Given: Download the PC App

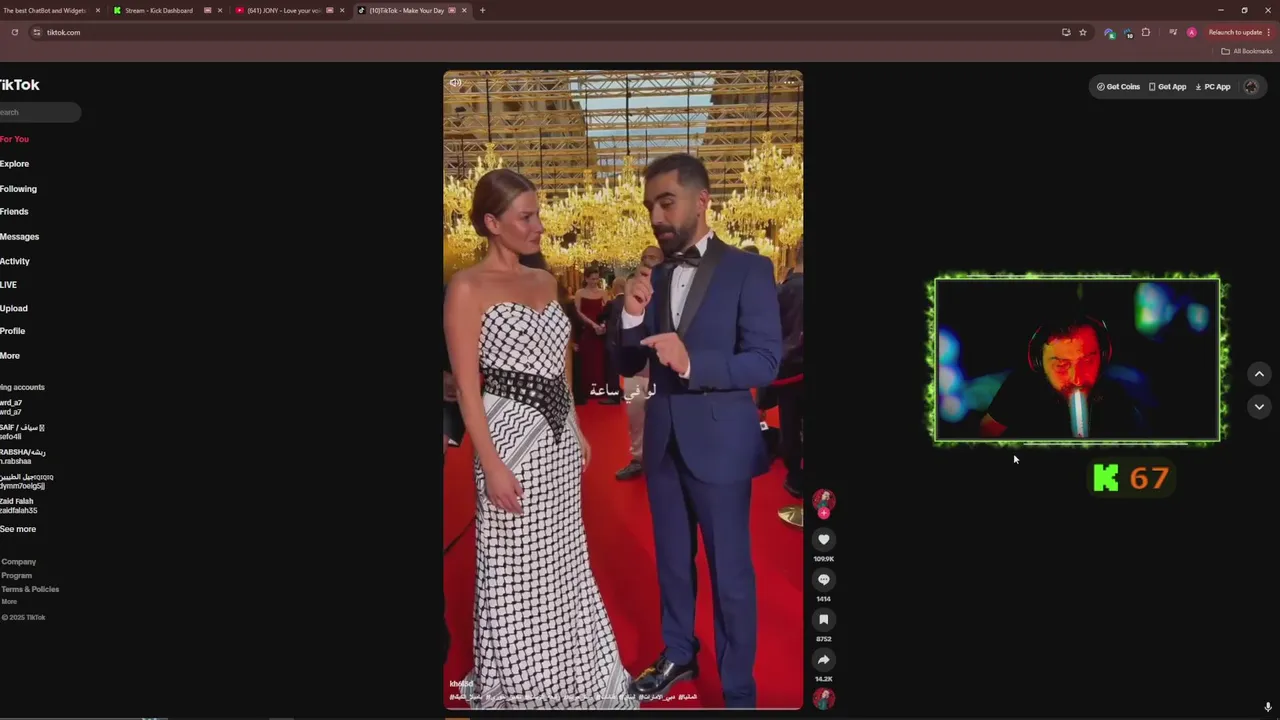Looking at the screenshot, I should 1213,87.
